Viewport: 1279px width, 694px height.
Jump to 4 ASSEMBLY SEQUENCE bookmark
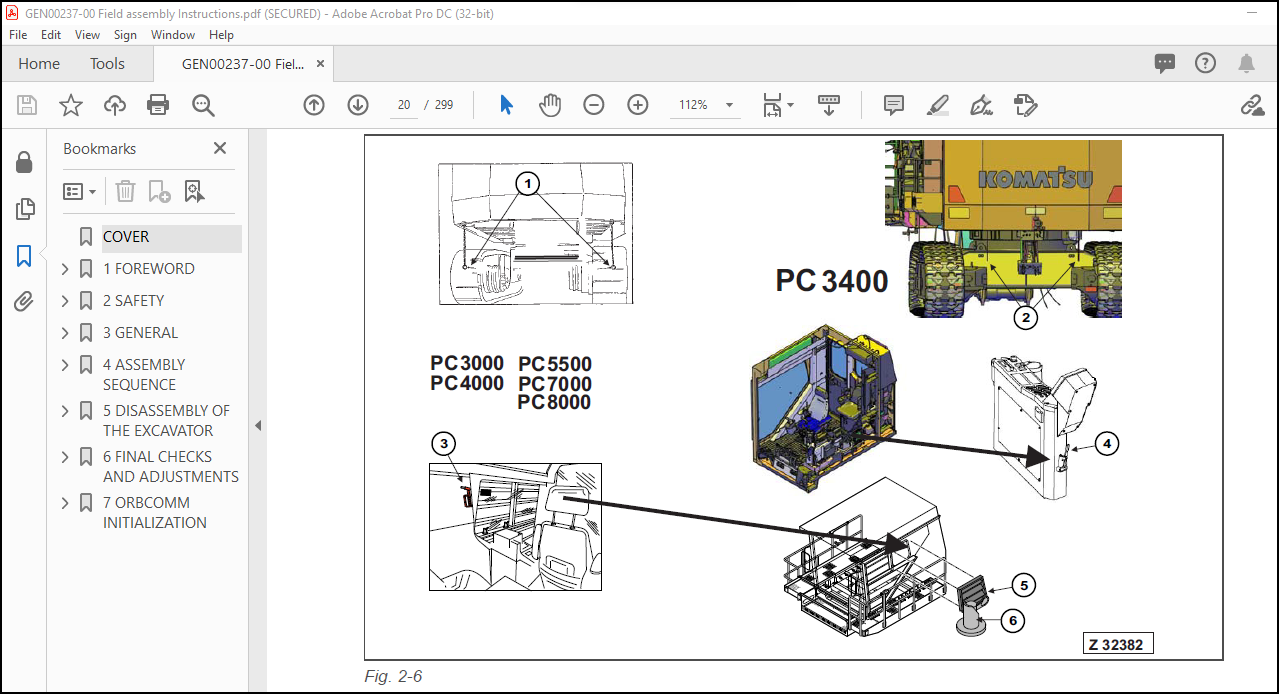pos(144,375)
